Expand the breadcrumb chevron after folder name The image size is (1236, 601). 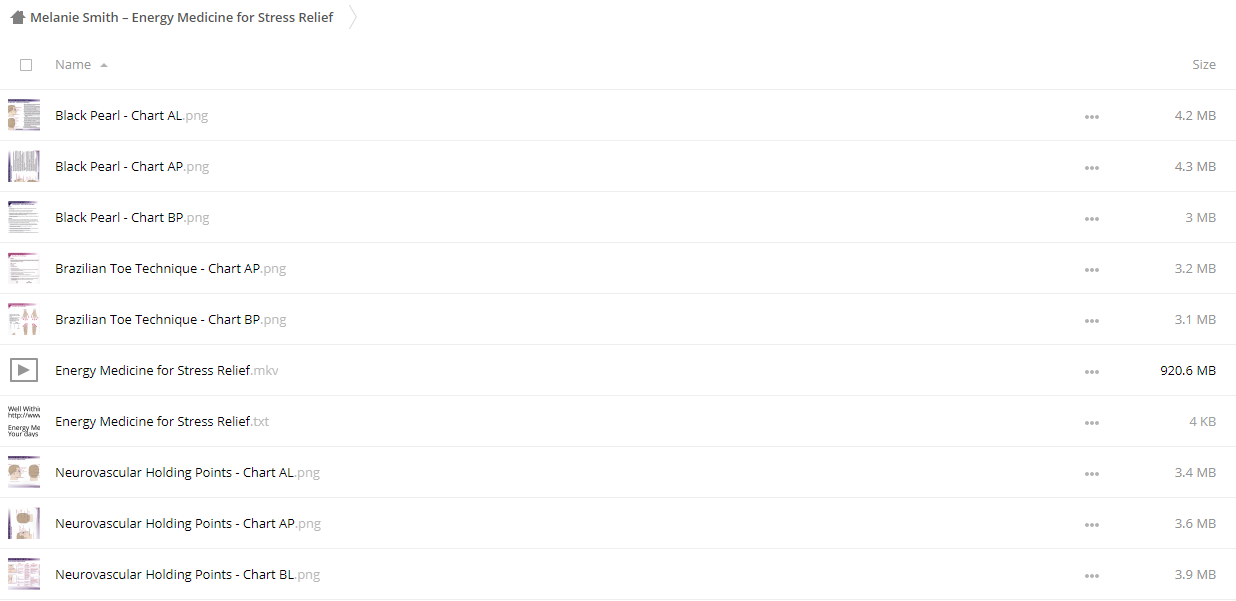pos(353,18)
